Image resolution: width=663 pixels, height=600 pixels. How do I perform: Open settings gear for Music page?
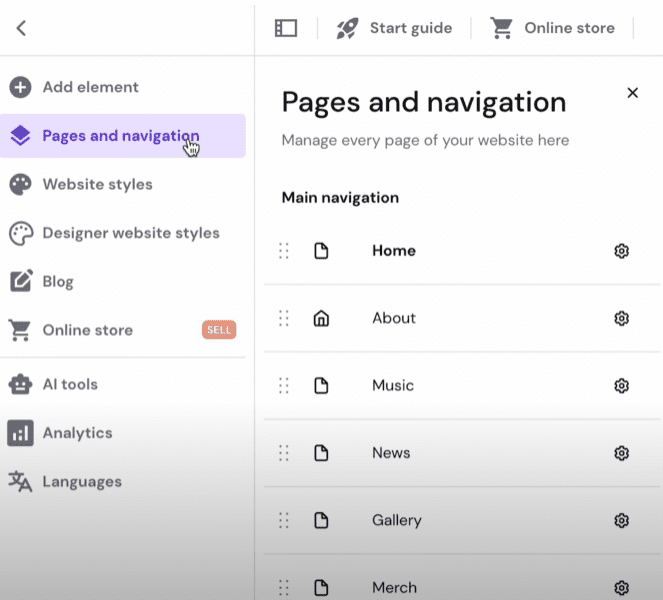coord(621,386)
